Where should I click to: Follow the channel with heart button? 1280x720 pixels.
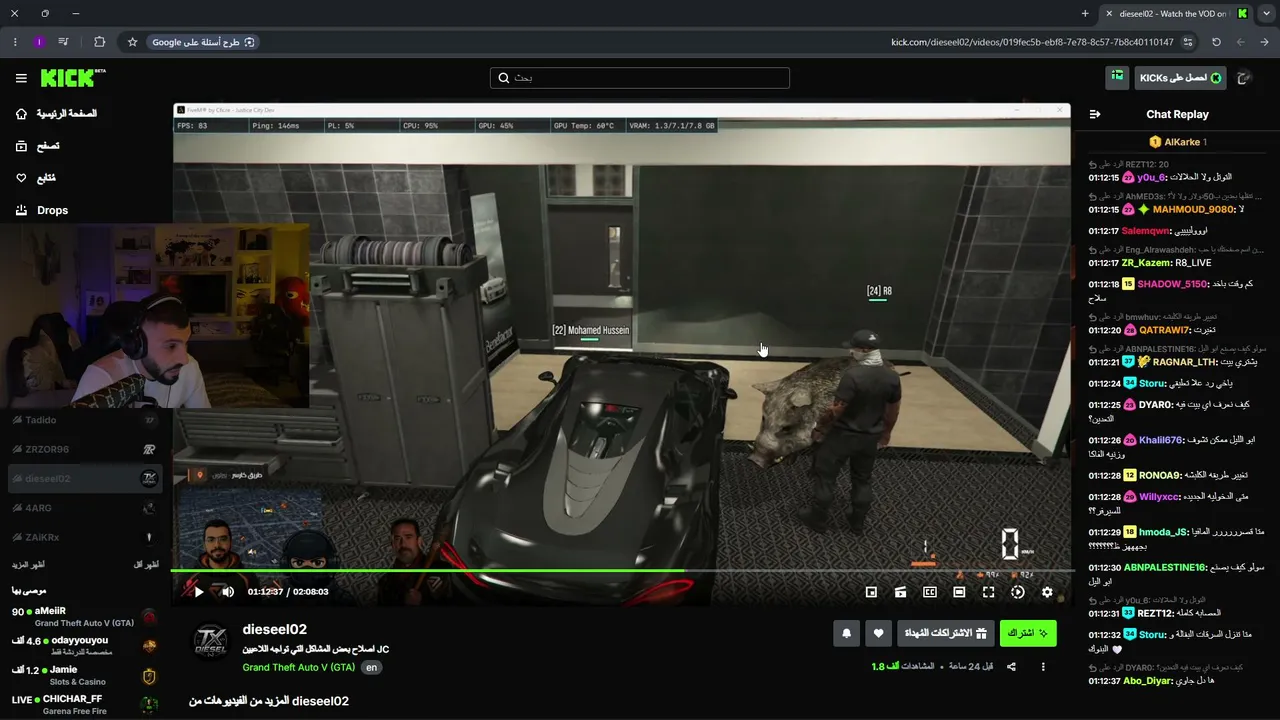point(879,633)
